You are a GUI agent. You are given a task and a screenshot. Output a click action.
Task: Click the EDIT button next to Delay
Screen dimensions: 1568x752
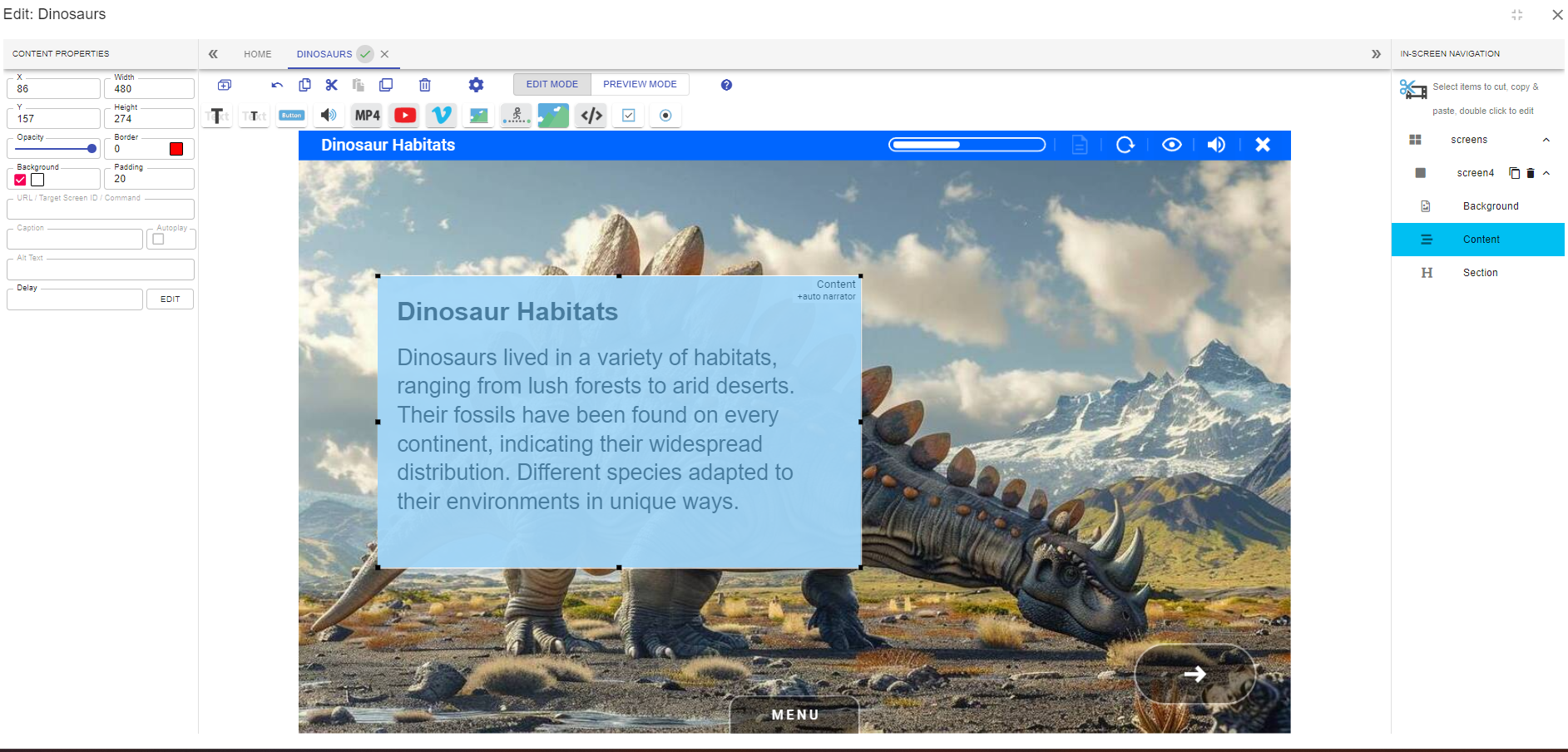point(171,299)
